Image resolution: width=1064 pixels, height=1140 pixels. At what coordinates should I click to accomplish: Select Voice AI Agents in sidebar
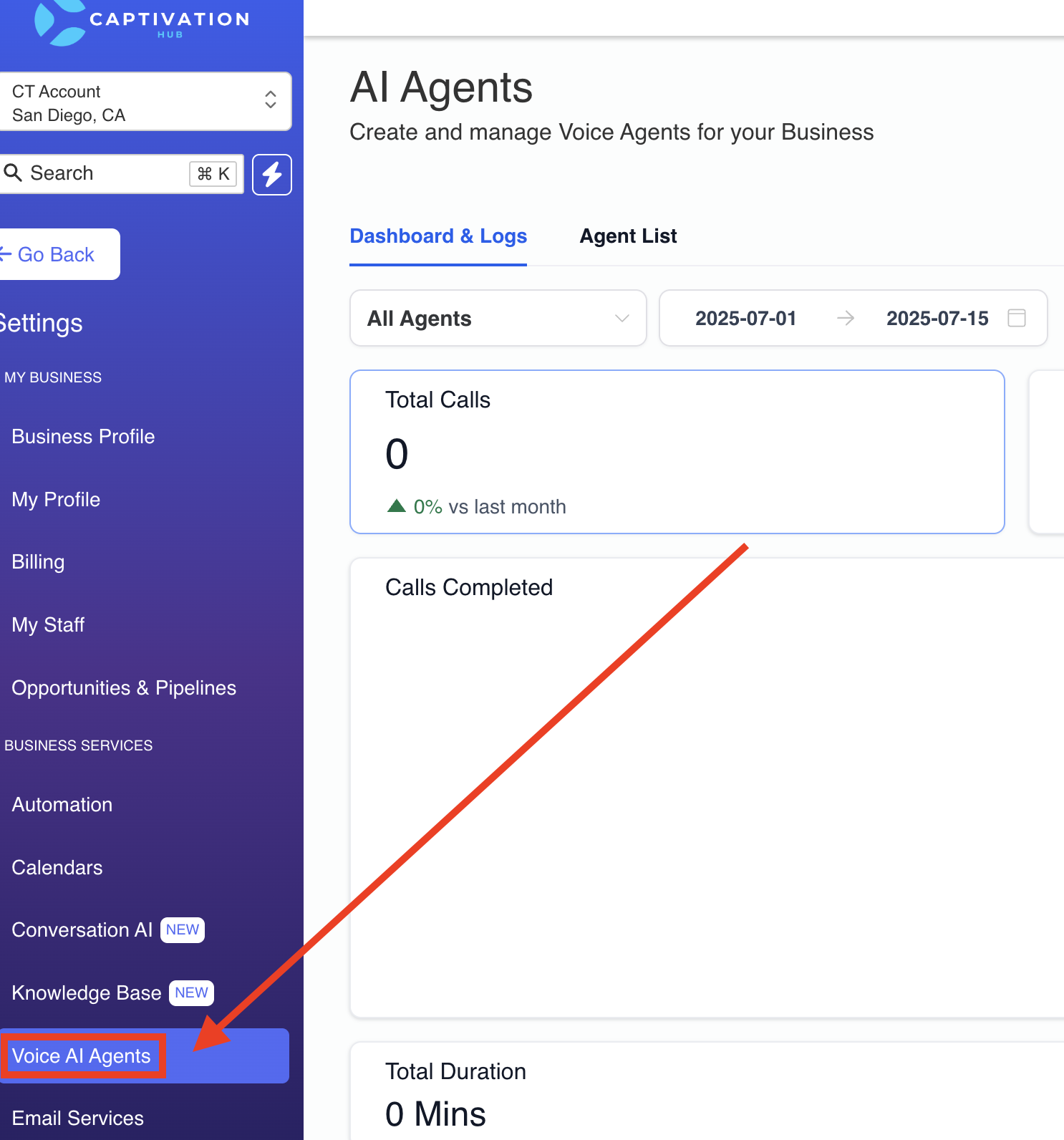tap(144, 1056)
